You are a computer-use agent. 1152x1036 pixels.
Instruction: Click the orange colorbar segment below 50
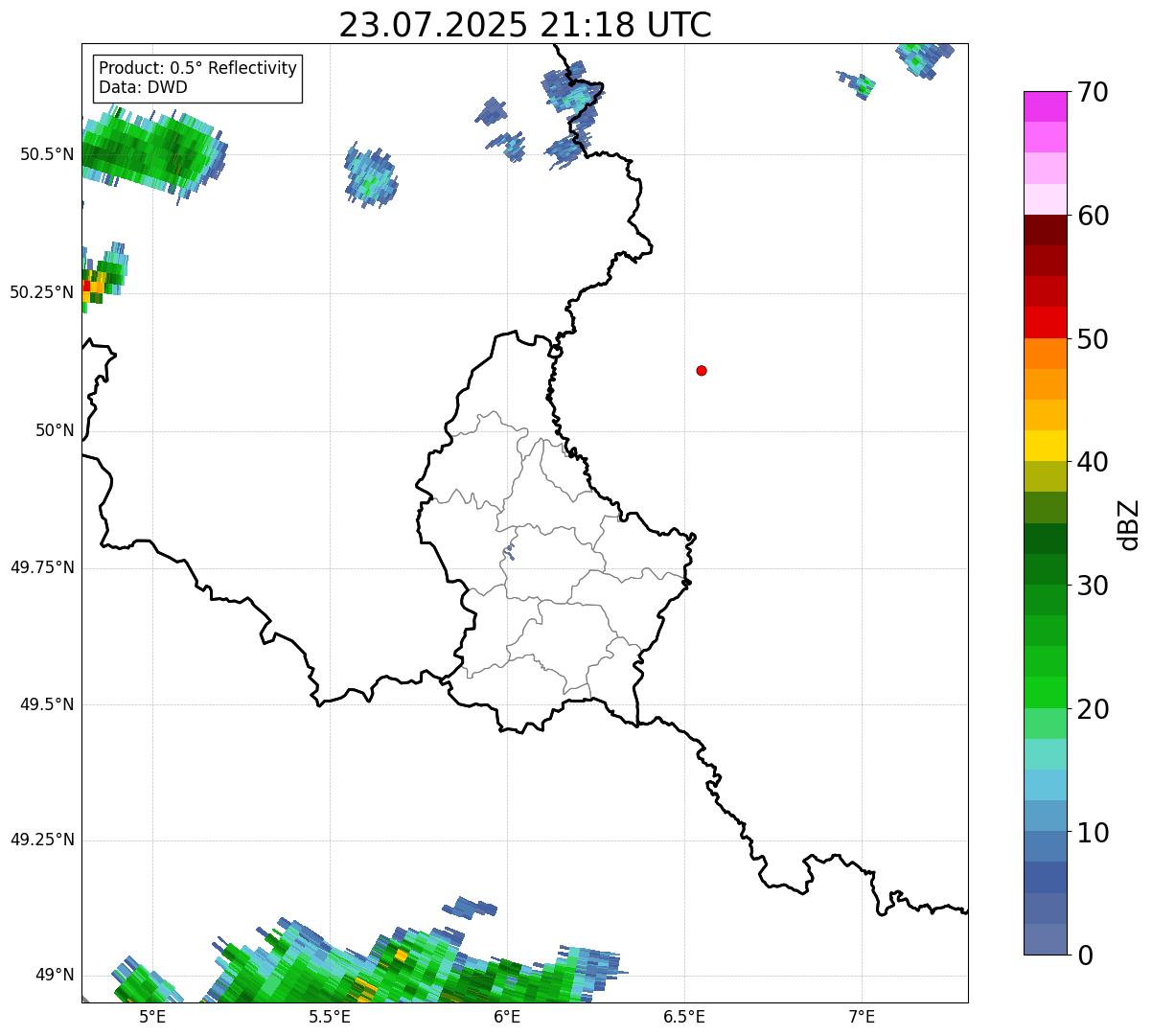pyautogui.click(x=1046, y=354)
